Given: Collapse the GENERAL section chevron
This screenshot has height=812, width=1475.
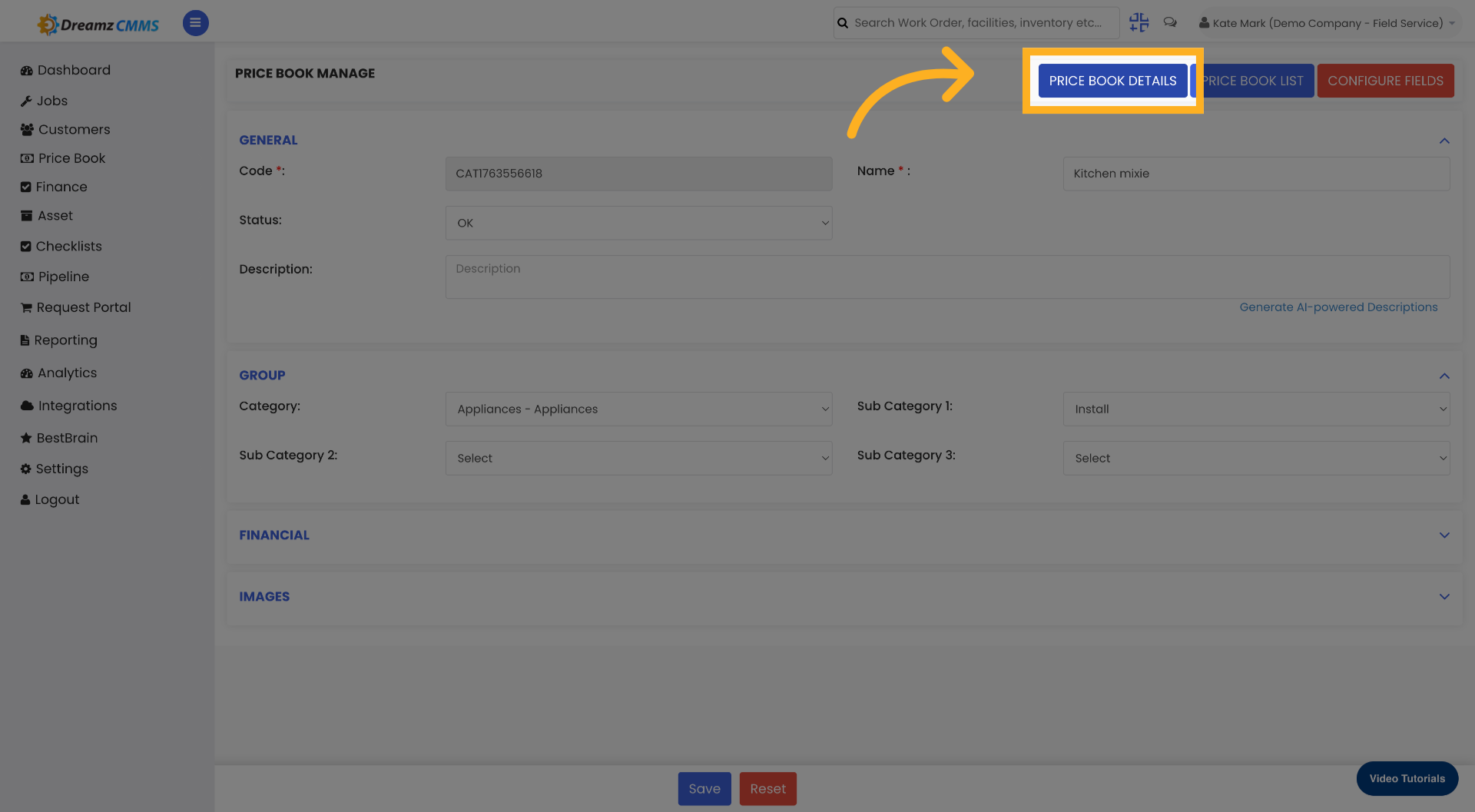Looking at the screenshot, I should [x=1444, y=141].
